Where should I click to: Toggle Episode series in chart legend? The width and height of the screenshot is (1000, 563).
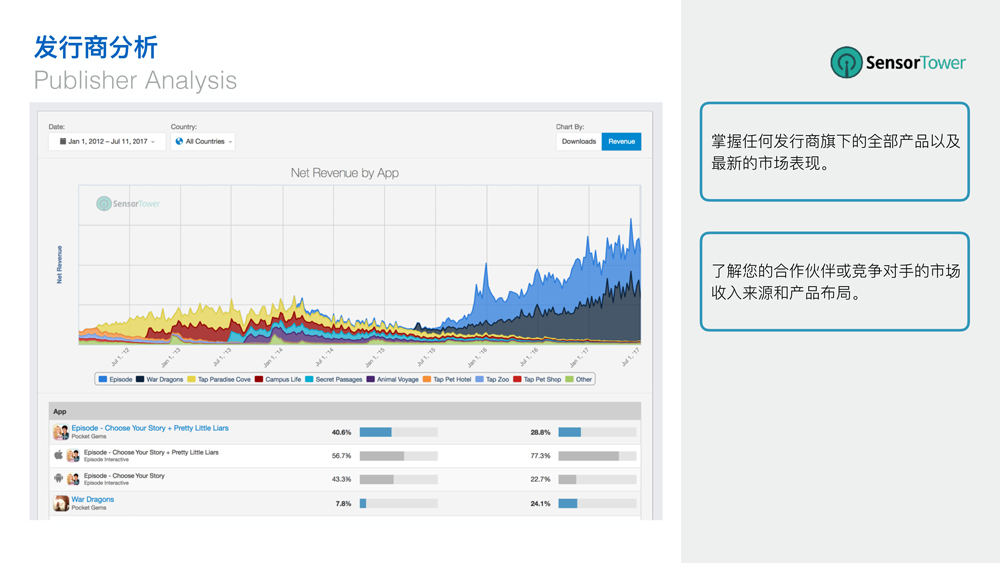[115, 380]
